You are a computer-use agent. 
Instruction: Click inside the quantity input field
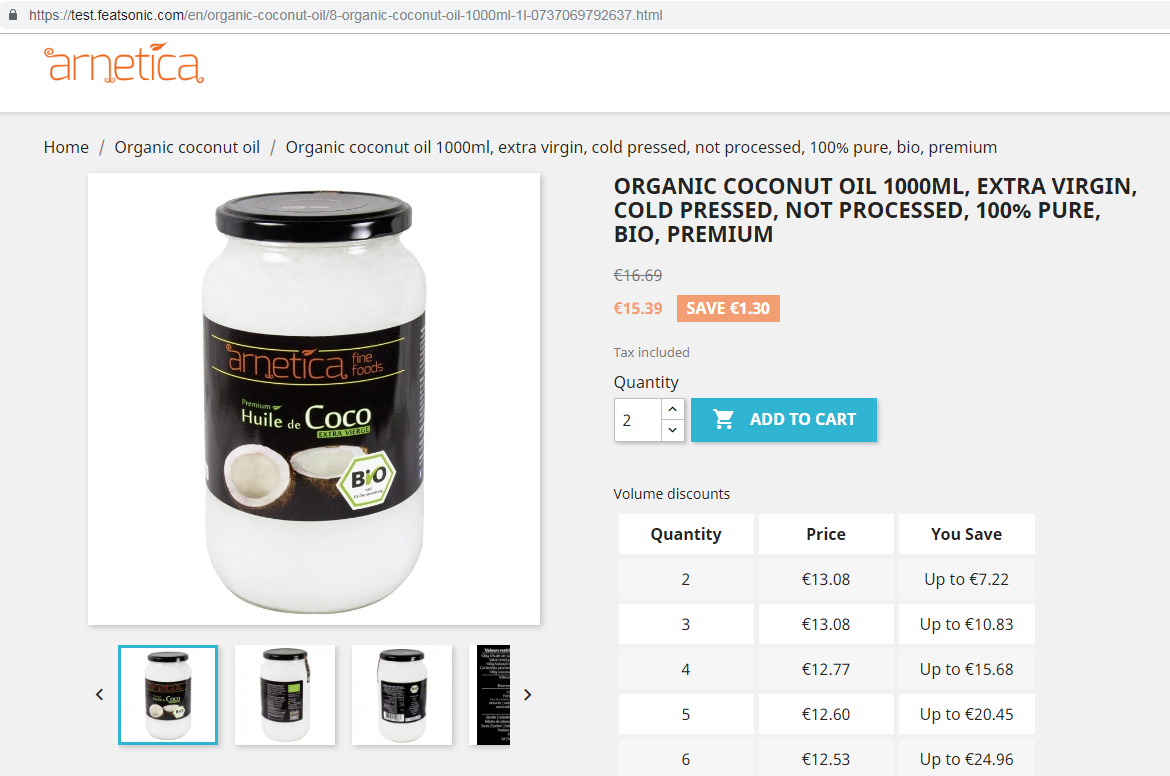coord(638,420)
